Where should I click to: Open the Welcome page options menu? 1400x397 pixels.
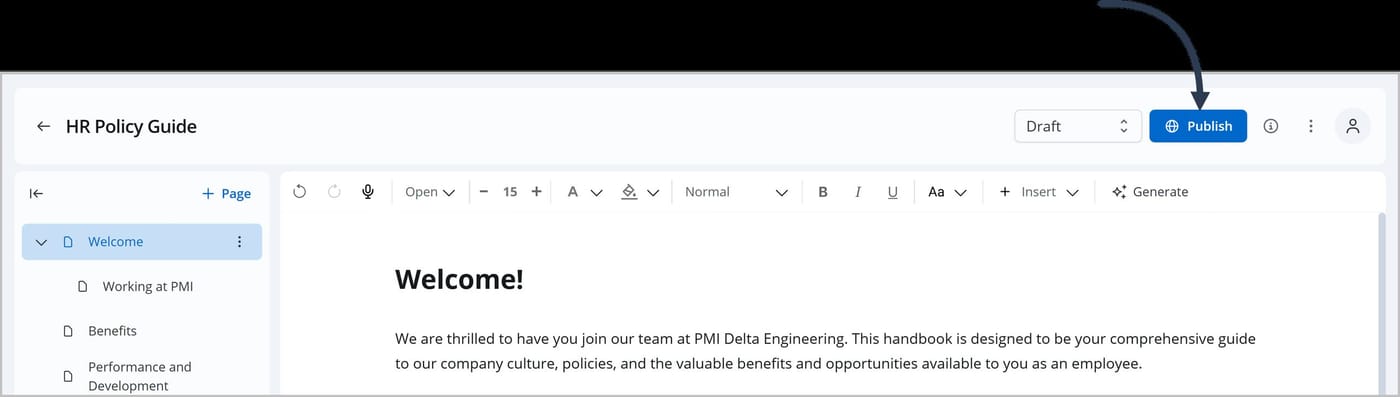(239, 242)
